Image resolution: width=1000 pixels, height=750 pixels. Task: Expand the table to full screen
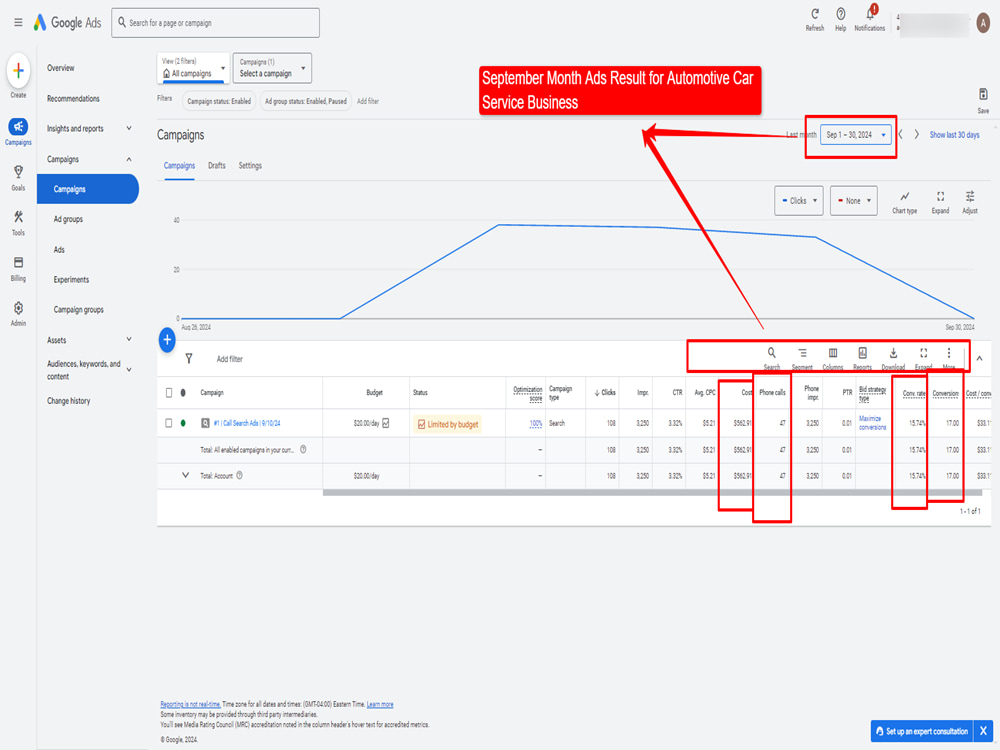pyautogui.click(x=923, y=358)
